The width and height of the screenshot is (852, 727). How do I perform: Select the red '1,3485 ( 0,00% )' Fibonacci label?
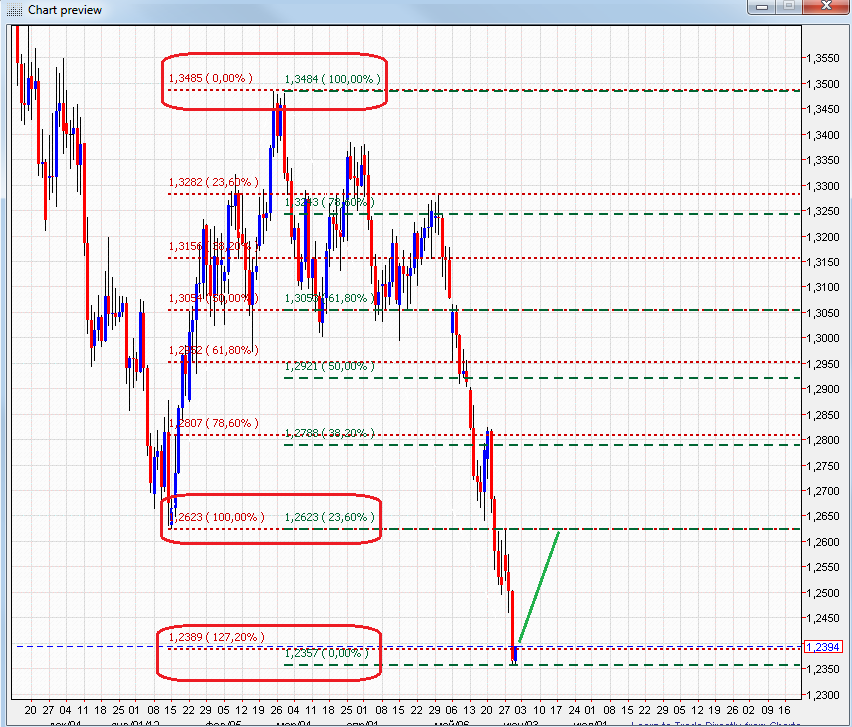210,78
